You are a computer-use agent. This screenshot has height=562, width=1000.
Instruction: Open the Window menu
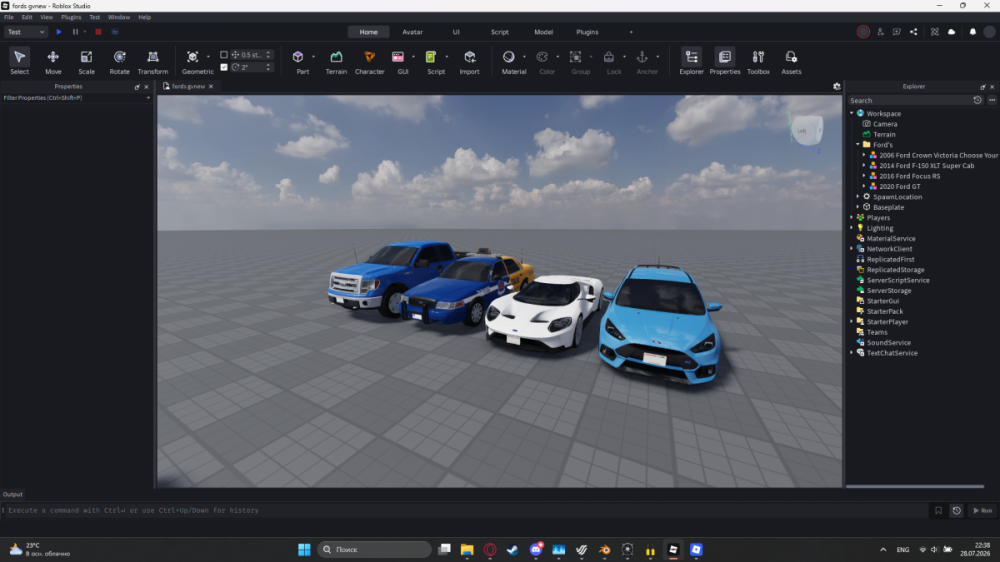119,17
